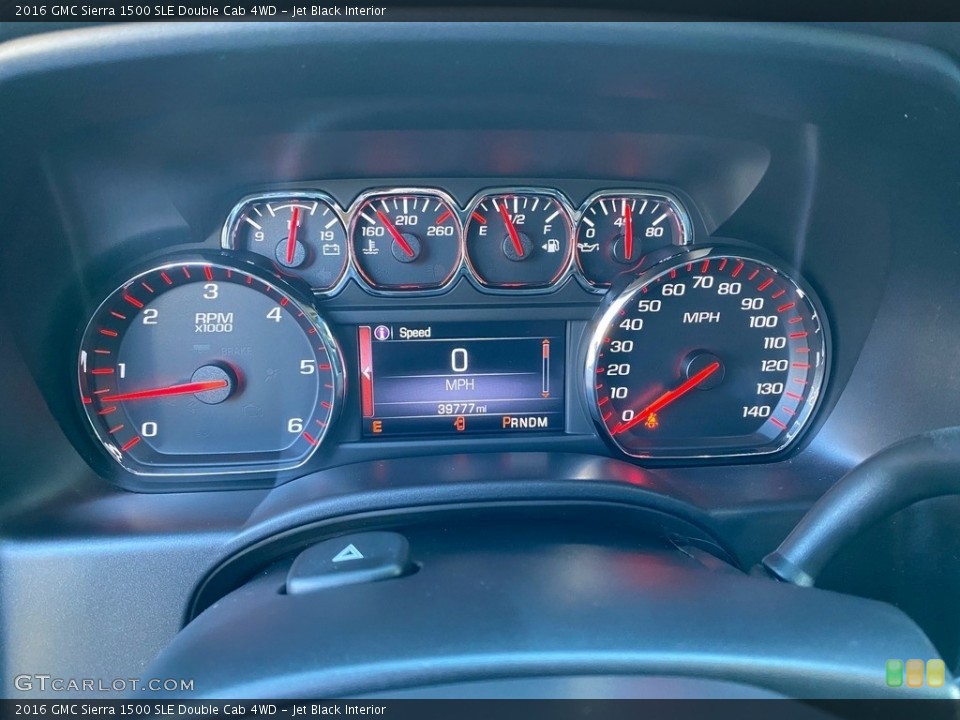Click the green-yellow traffic light logo
Image resolution: width=960 pixels, height=720 pixels.
(915, 673)
